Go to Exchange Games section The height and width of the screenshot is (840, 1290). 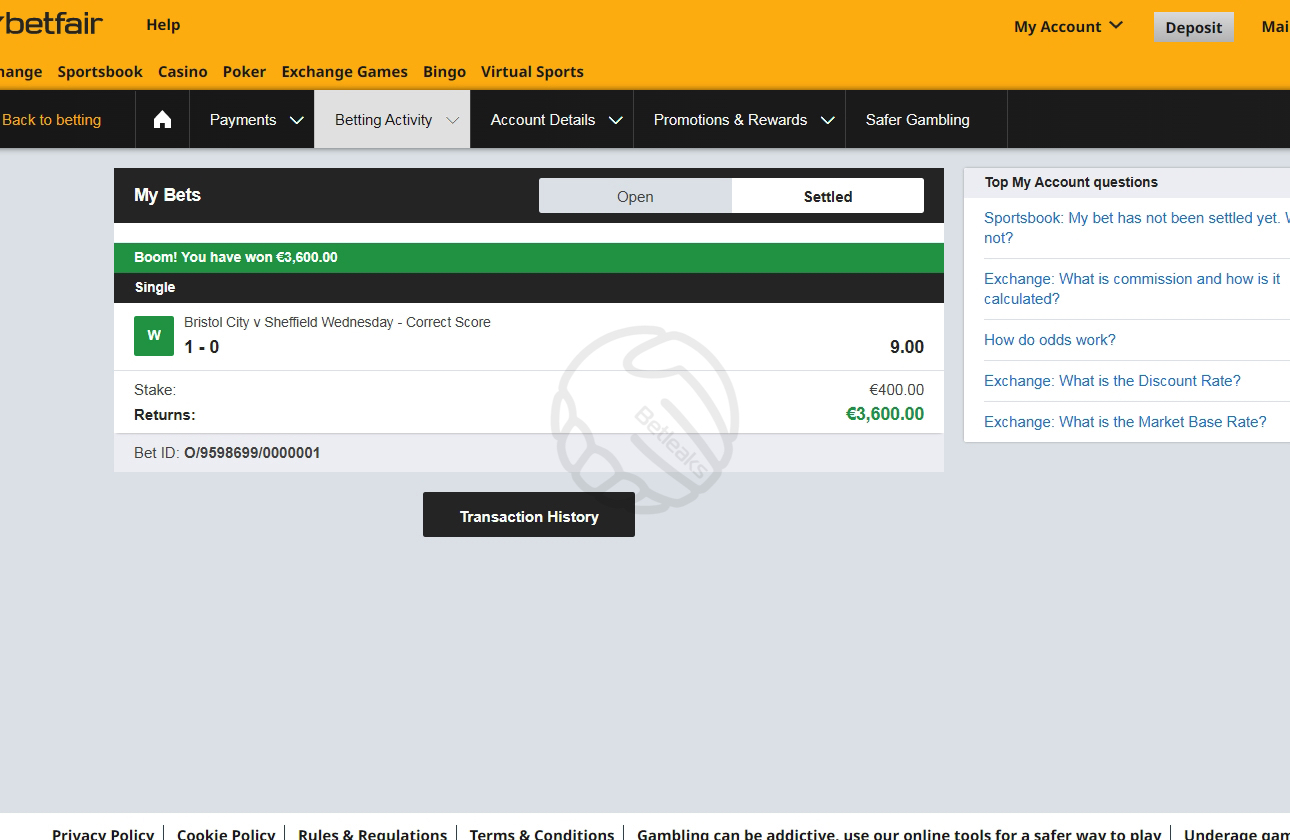tap(345, 72)
